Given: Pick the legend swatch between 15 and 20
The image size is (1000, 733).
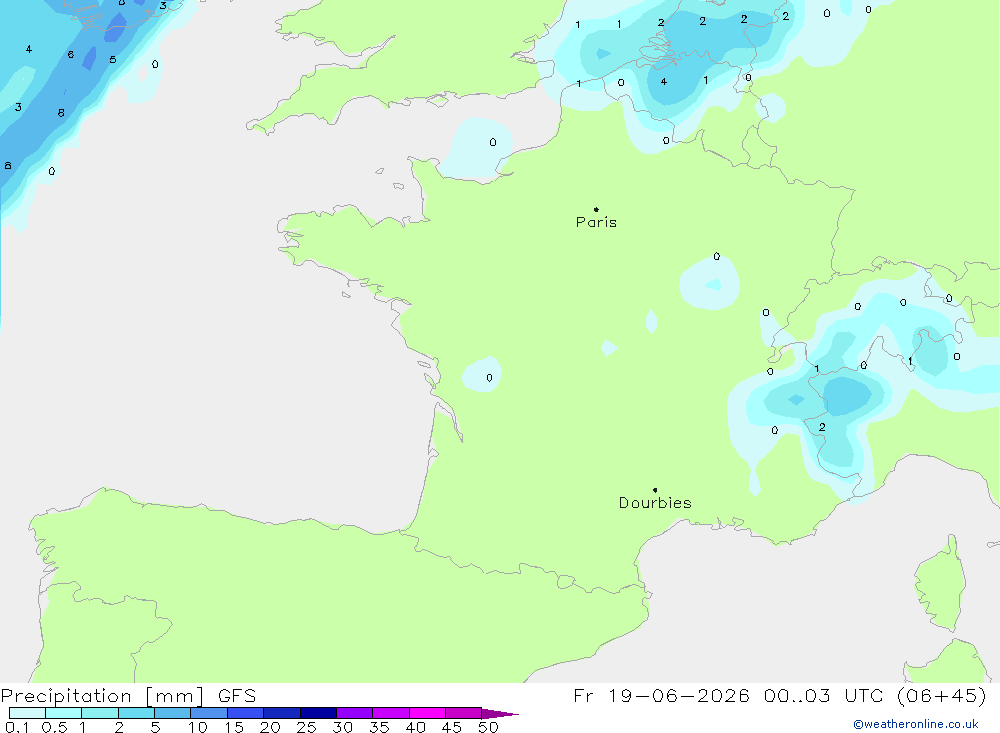Looking at the screenshot, I should pyautogui.click(x=246, y=713).
